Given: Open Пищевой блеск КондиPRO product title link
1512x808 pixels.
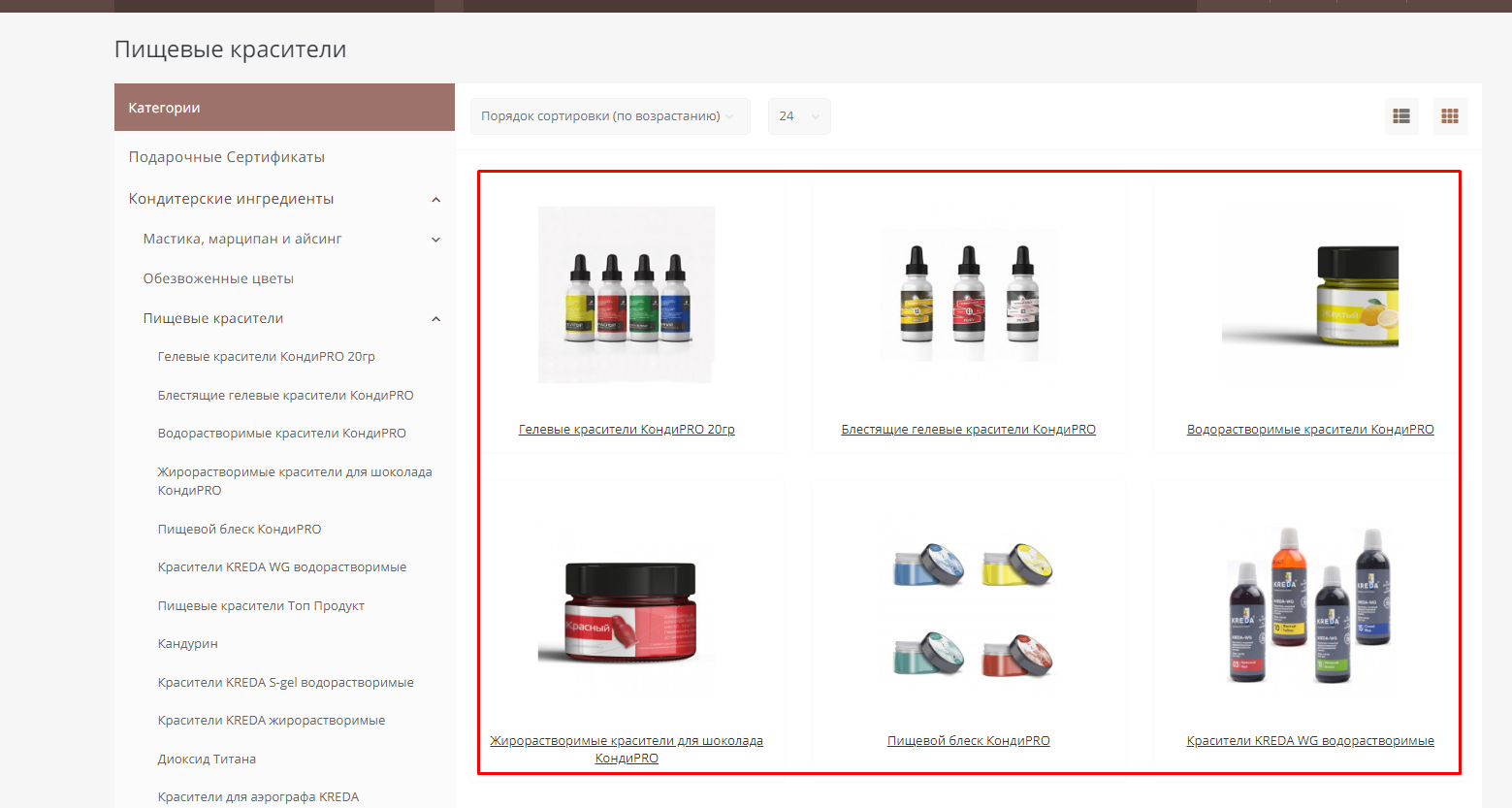Looking at the screenshot, I should coord(968,741).
